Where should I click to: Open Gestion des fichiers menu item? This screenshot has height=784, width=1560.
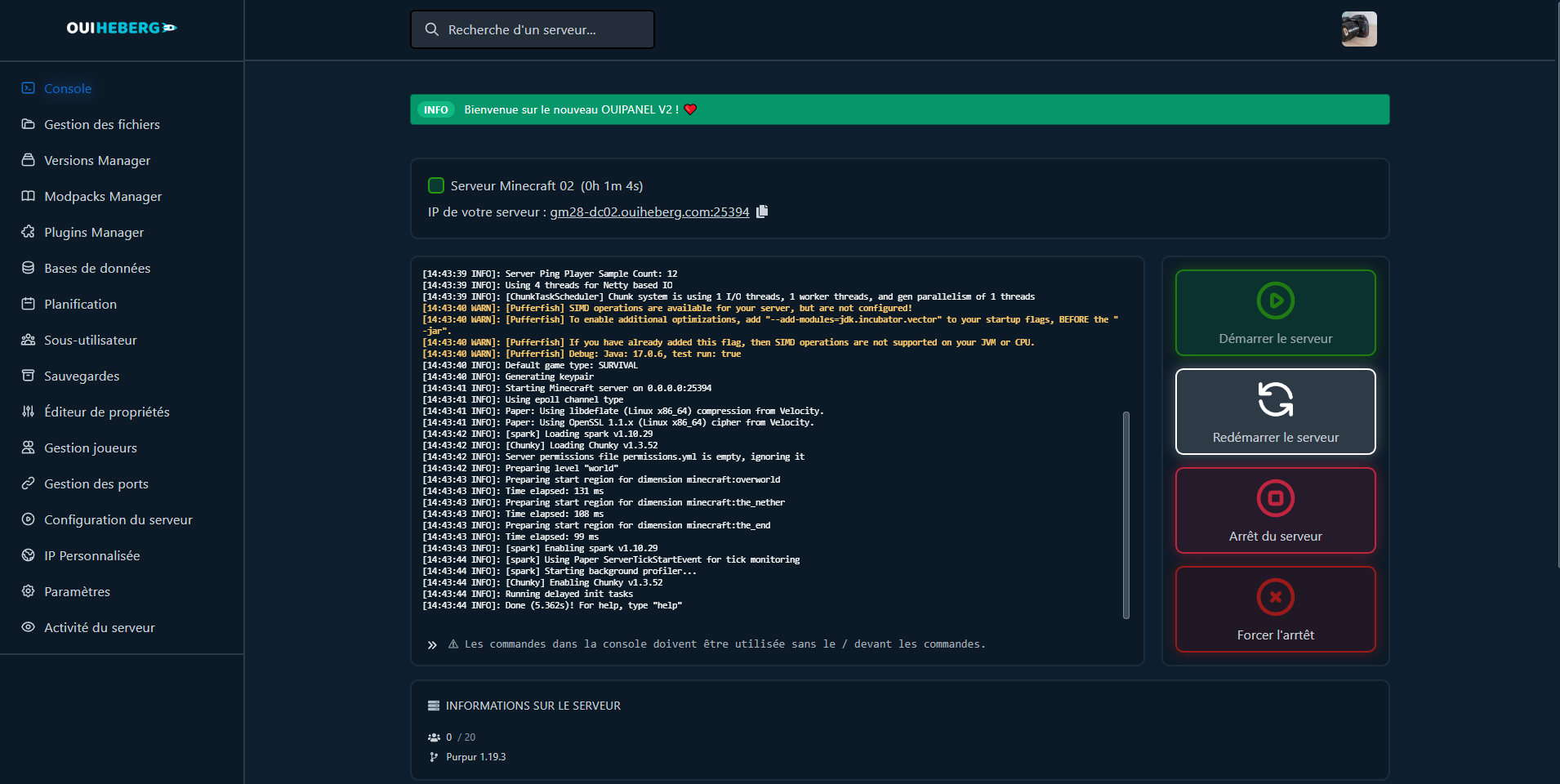[x=102, y=124]
